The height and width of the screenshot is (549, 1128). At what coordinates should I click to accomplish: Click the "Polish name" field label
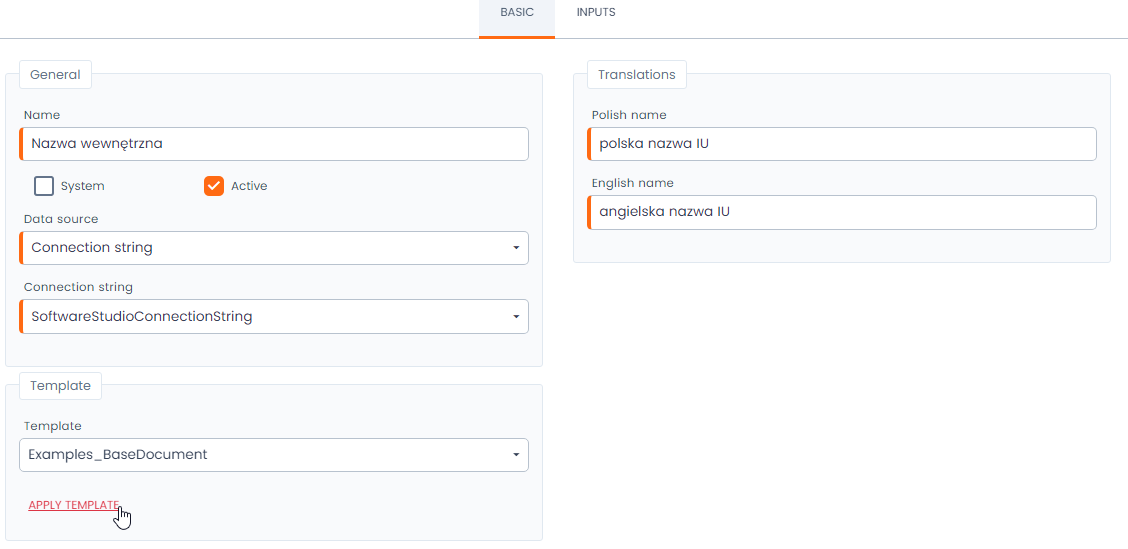pyautogui.click(x=628, y=115)
